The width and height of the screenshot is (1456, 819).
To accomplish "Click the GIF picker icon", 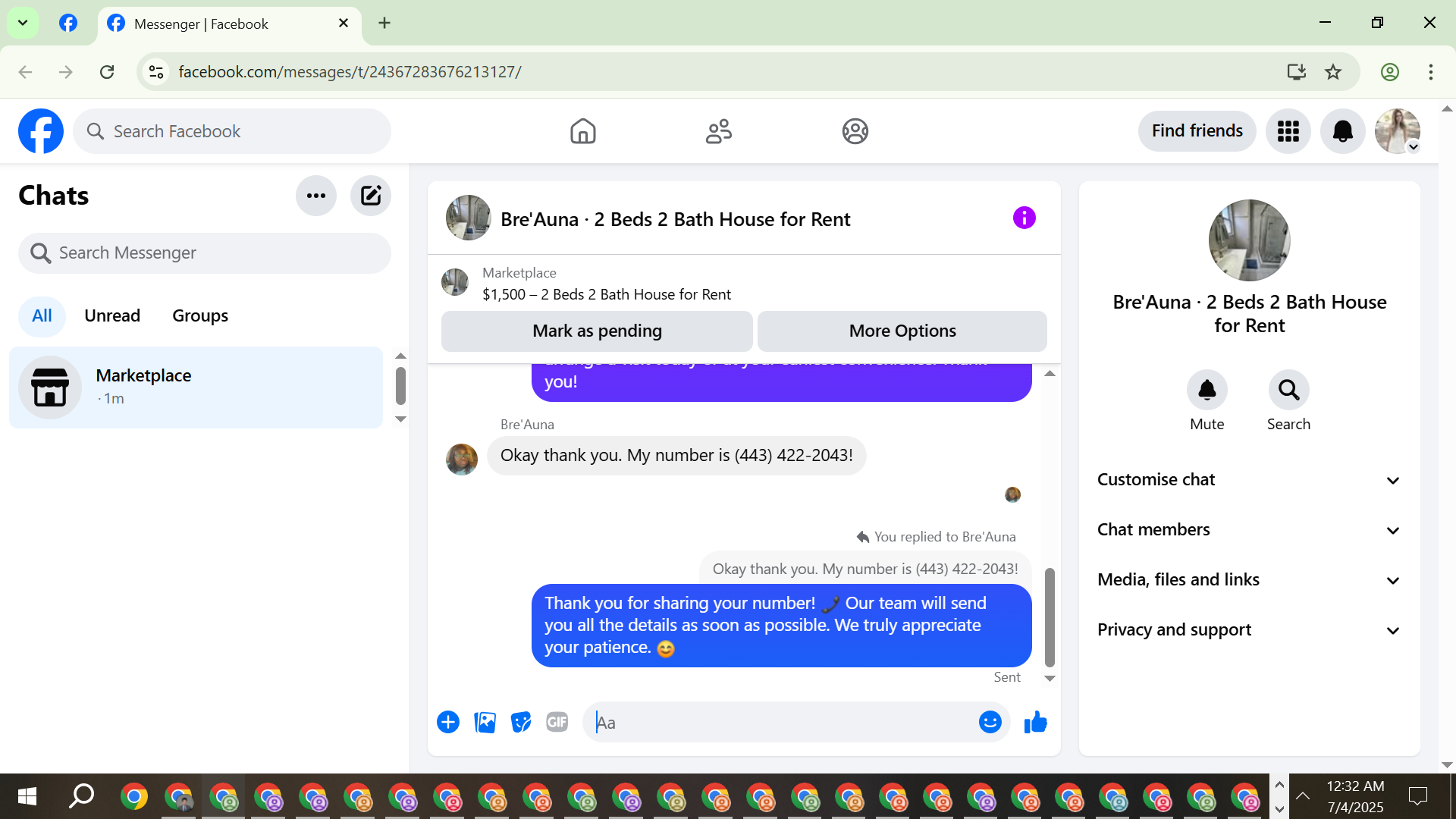I will [x=557, y=723].
